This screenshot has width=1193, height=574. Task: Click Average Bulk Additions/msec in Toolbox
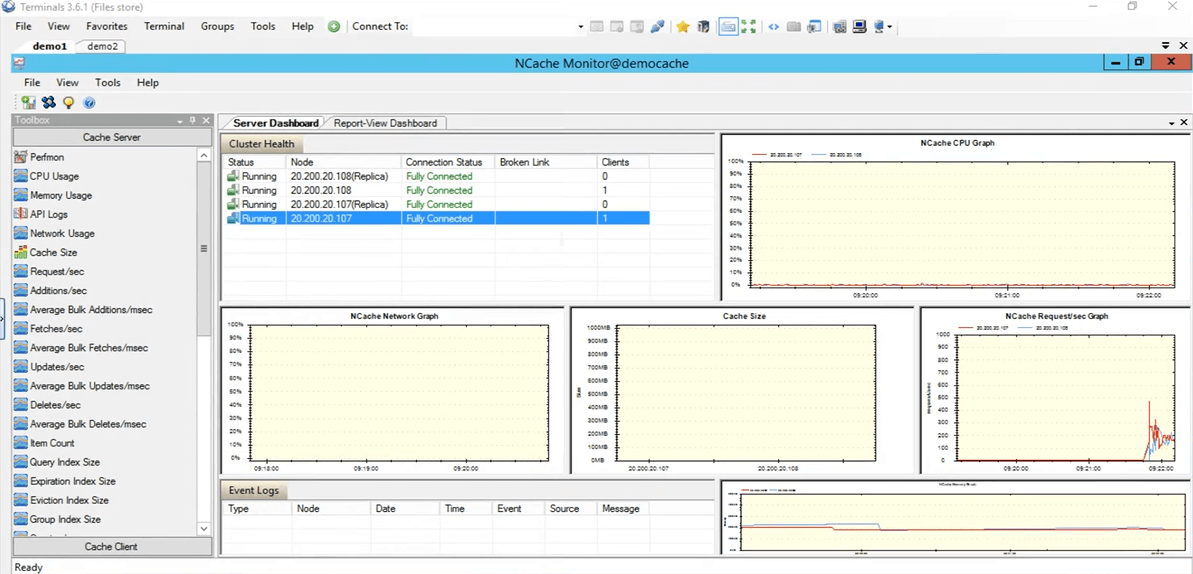(x=91, y=309)
